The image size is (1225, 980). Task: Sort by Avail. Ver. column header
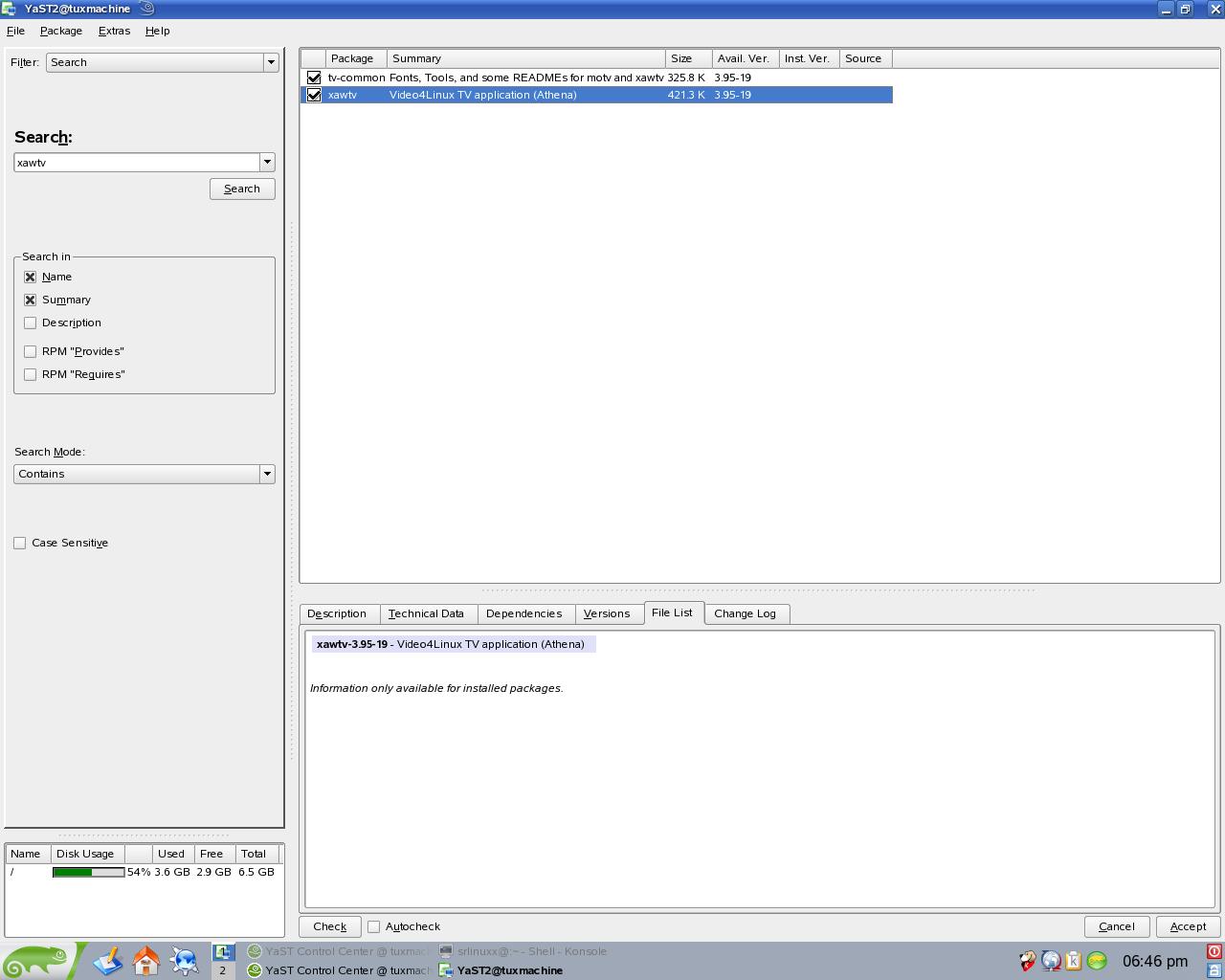(746, 58)
